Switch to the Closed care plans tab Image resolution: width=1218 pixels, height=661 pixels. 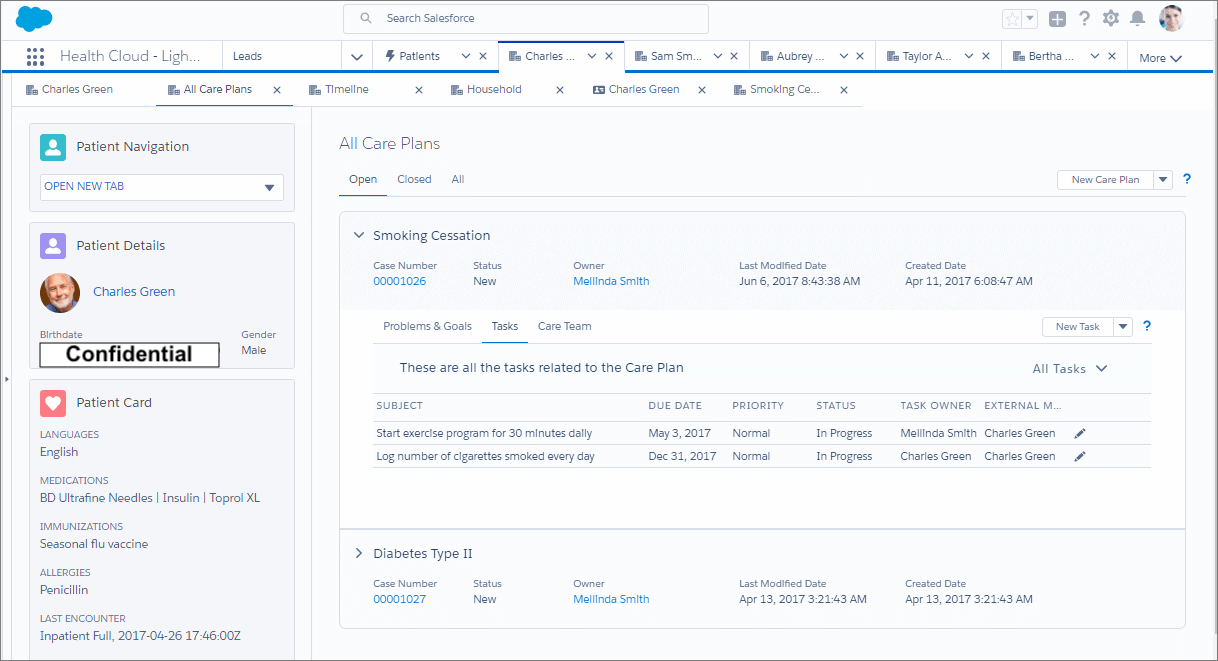[414, 180]
